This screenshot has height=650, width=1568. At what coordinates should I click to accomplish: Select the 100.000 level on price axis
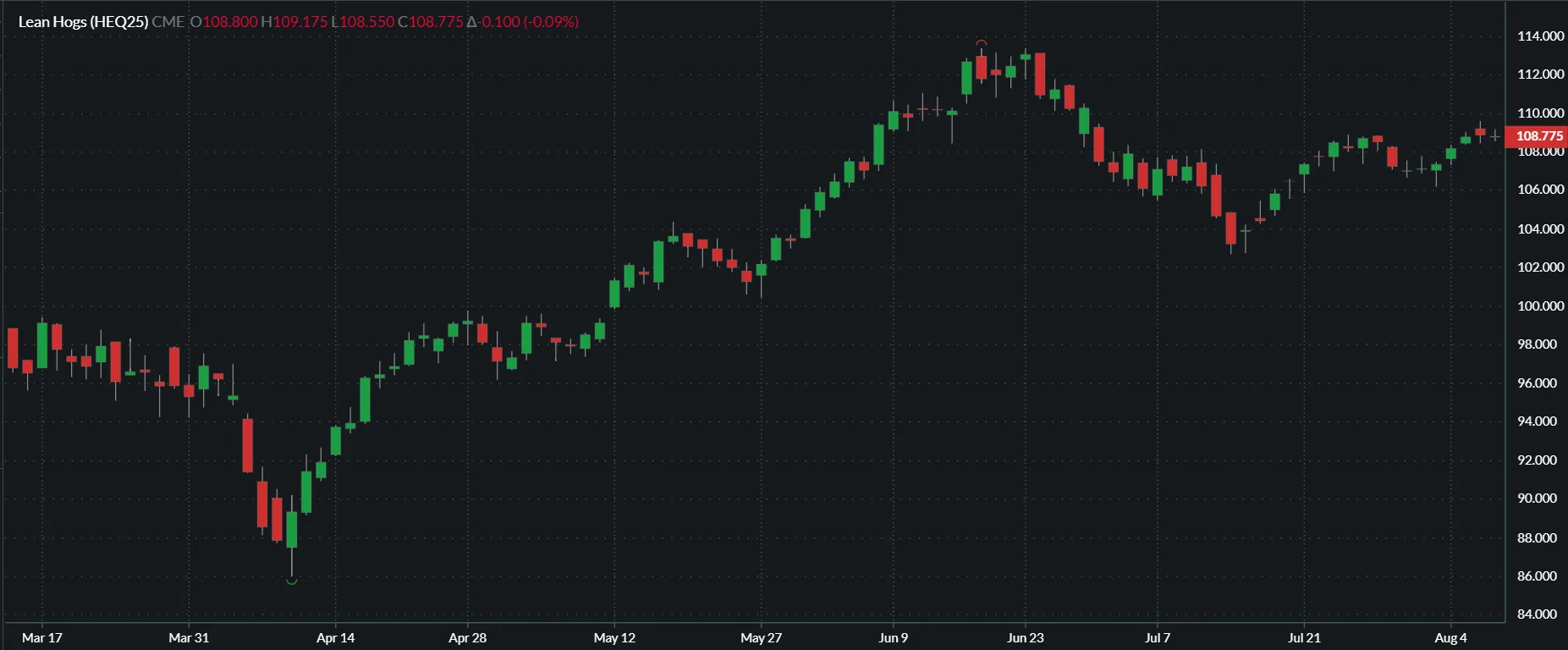1540,306
